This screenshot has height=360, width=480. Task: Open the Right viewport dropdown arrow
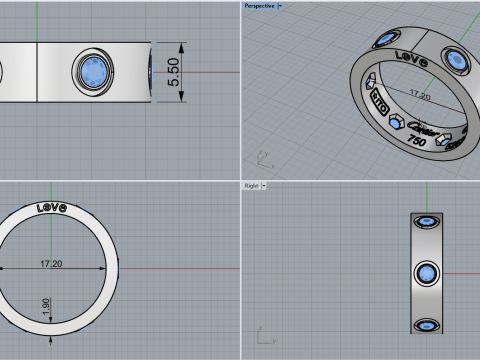point(263,186)
